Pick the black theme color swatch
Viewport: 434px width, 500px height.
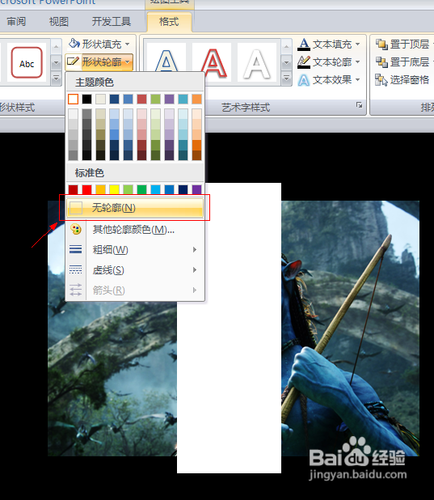[87, 99]
